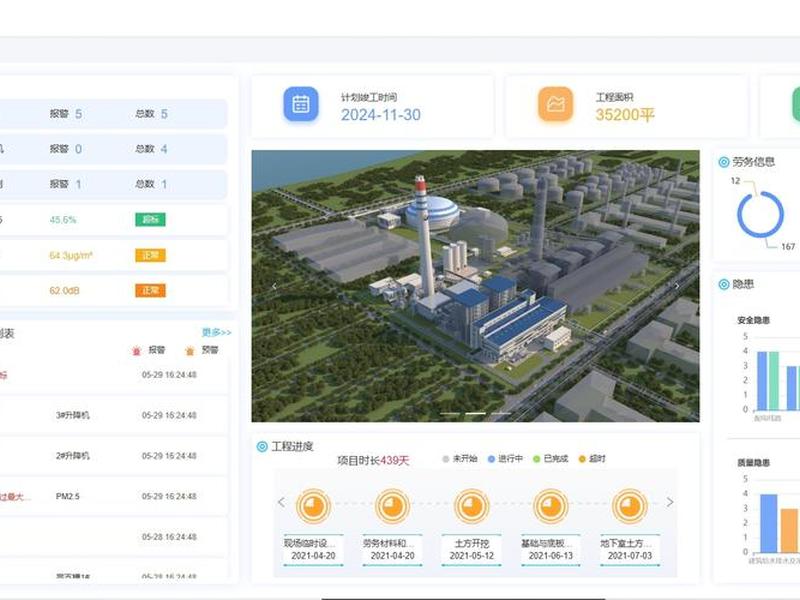Click the timestamp in the PM2.5 row
Image resolution: width=800 pixels, height=600 pixels.
tap(169, 496)
